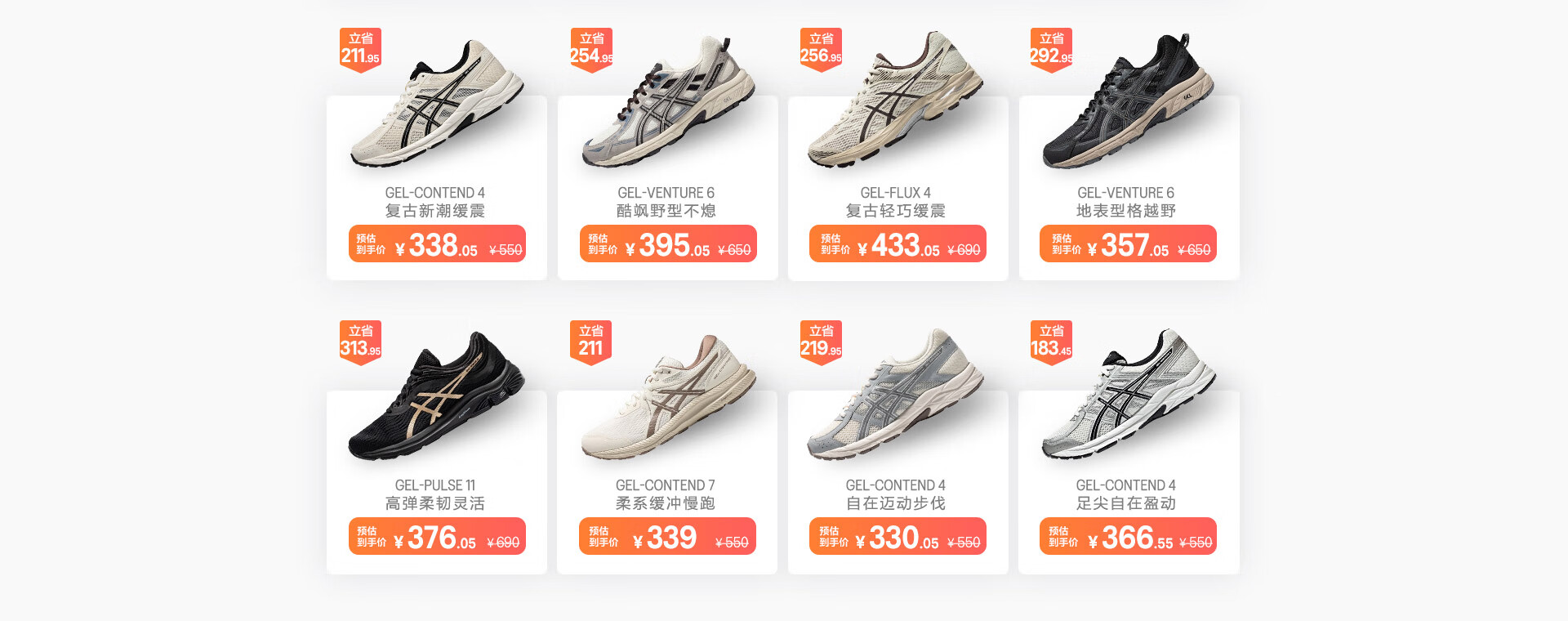This screenshot has width=1568, height=621.
Task: Open the GEL-FLUX 4 复古轻巧缓震 title
Action: pyautogui.click(x=896, y=202)
